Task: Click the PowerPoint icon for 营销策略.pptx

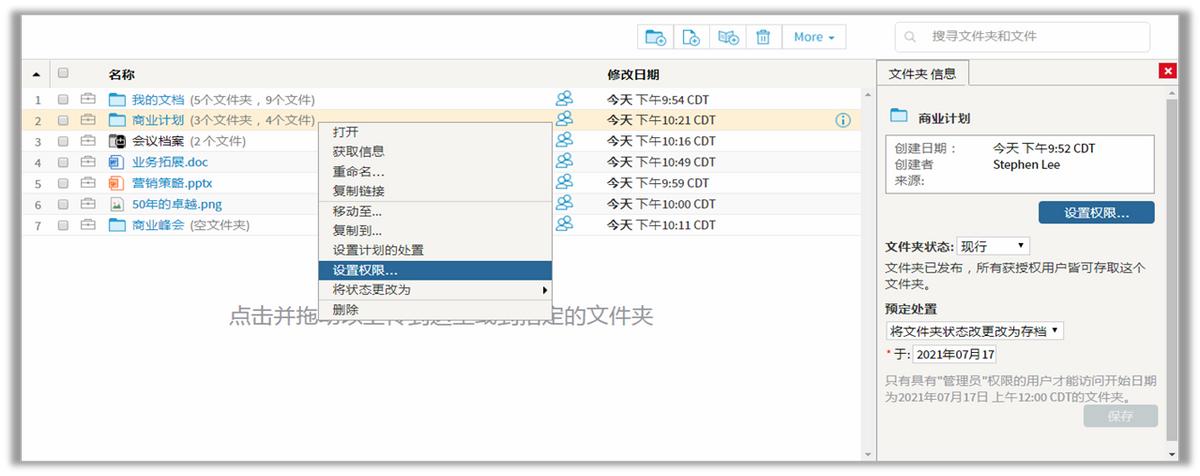Action: [115, 183]
